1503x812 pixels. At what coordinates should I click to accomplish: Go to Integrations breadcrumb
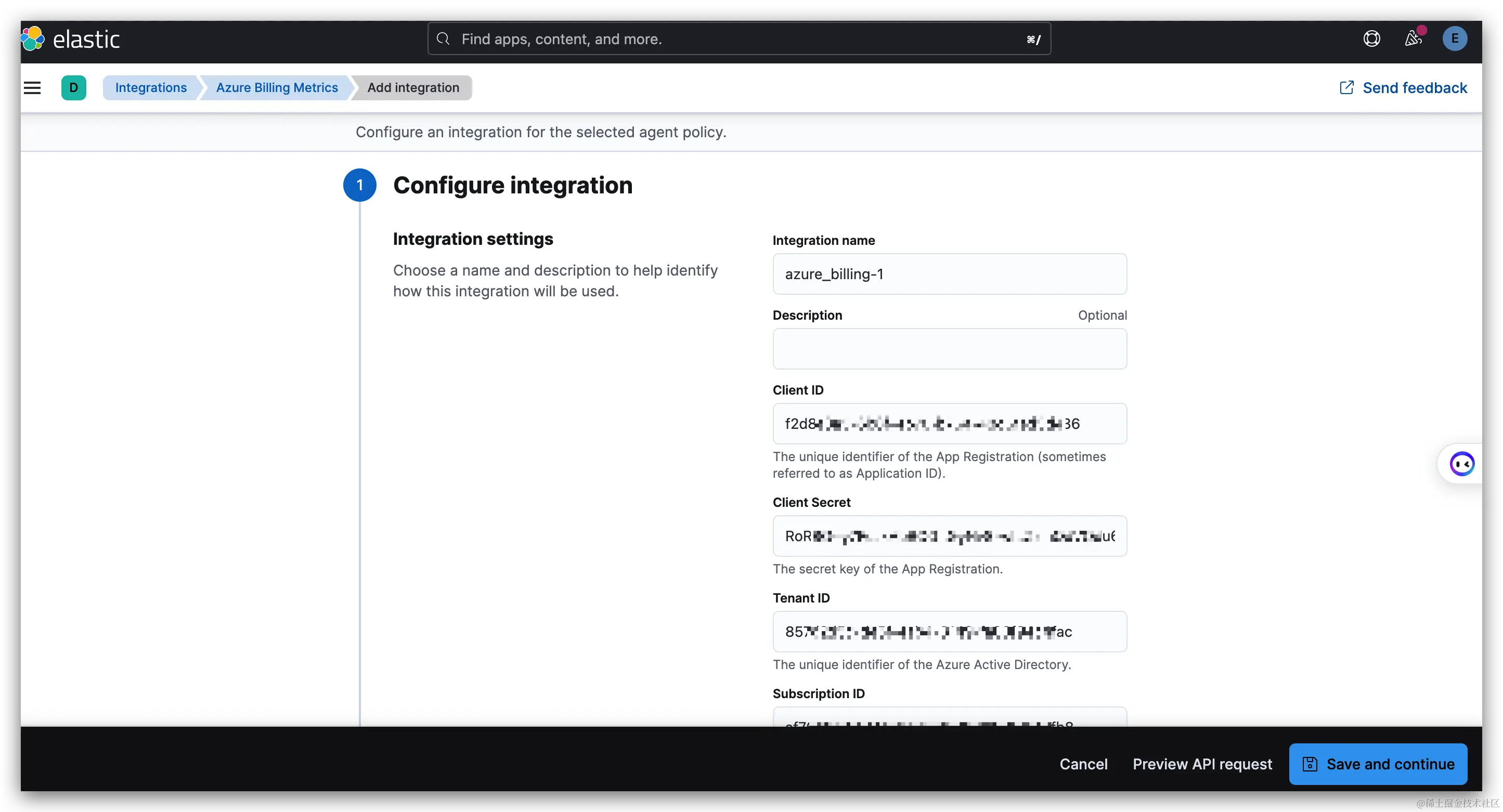click(x=150, y=87)
